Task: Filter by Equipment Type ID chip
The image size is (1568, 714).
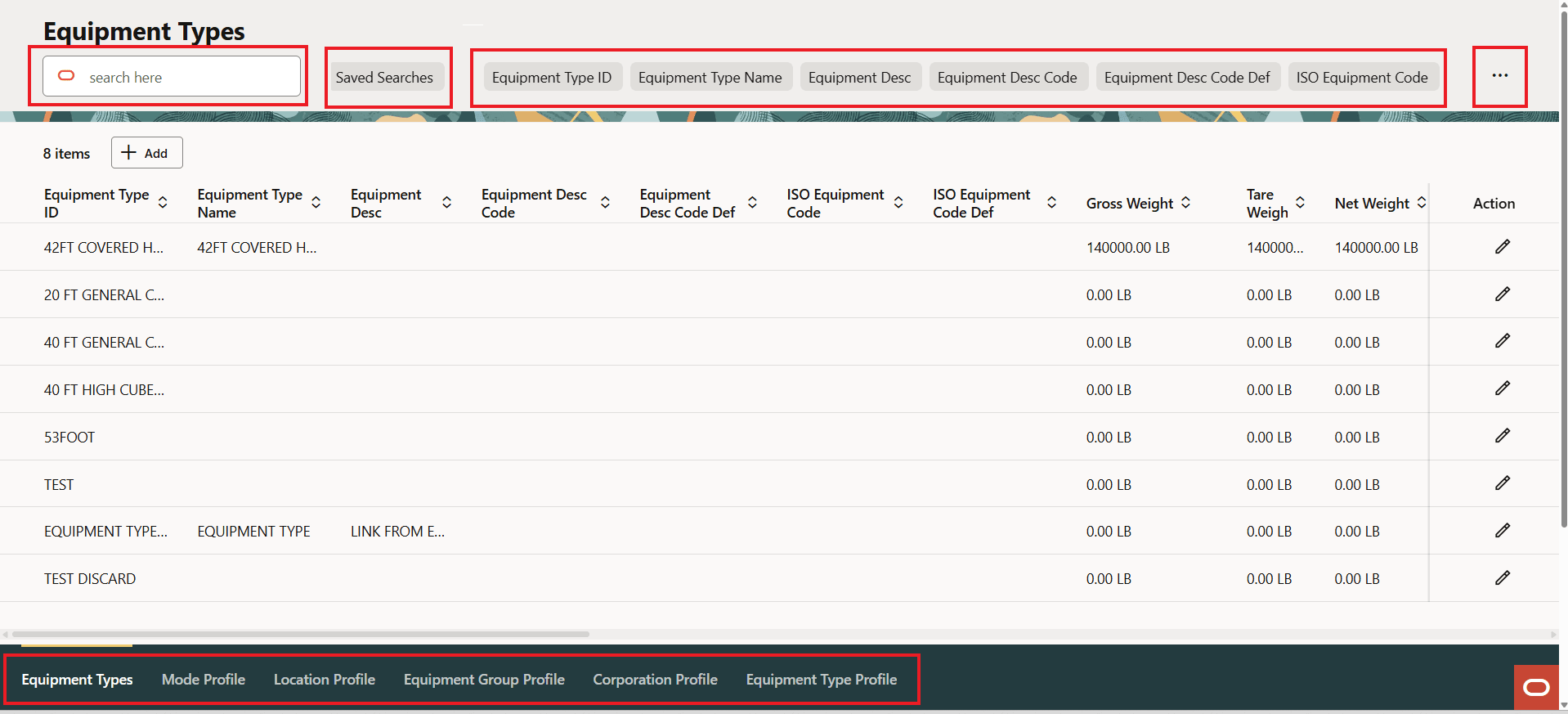Action: coord(552,78)
